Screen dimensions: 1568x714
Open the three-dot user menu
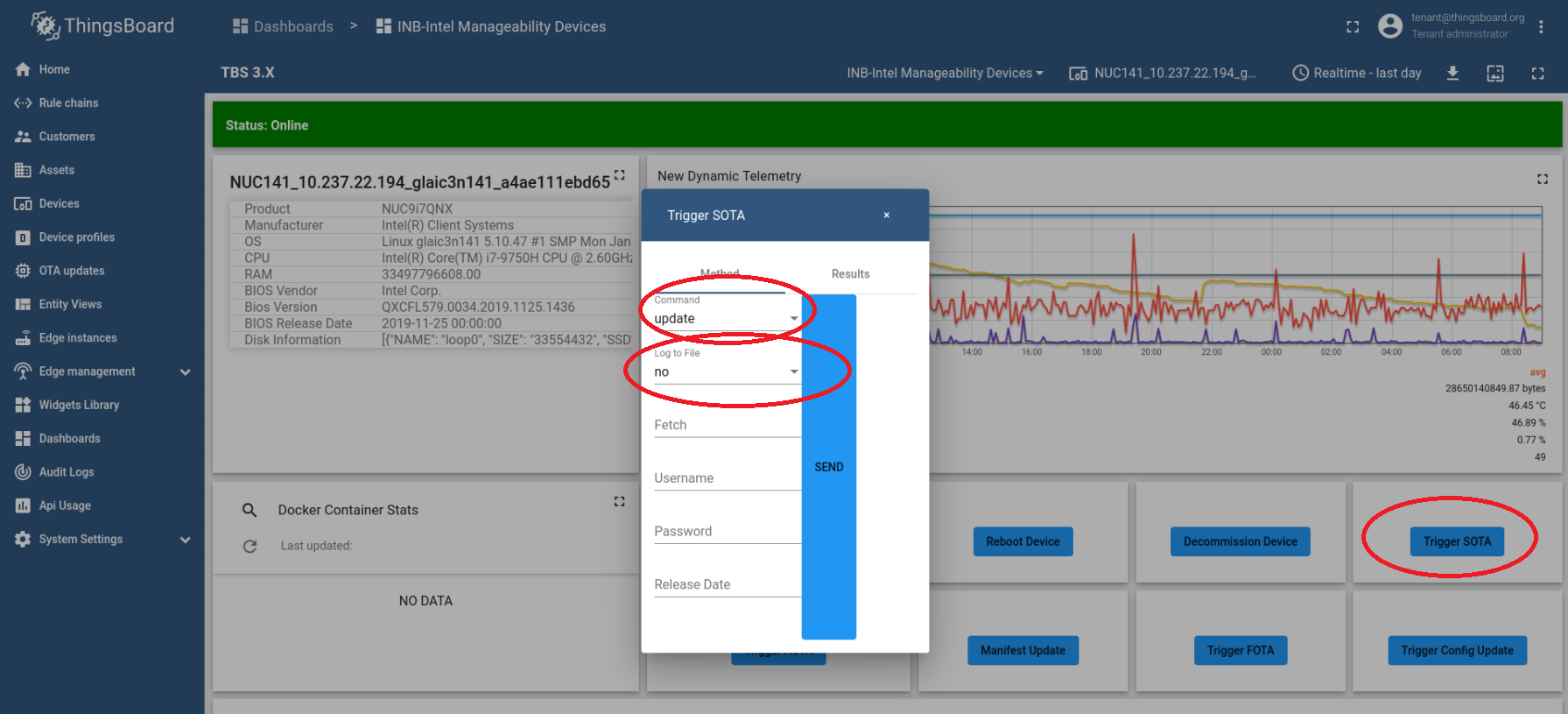point(1541,26)
